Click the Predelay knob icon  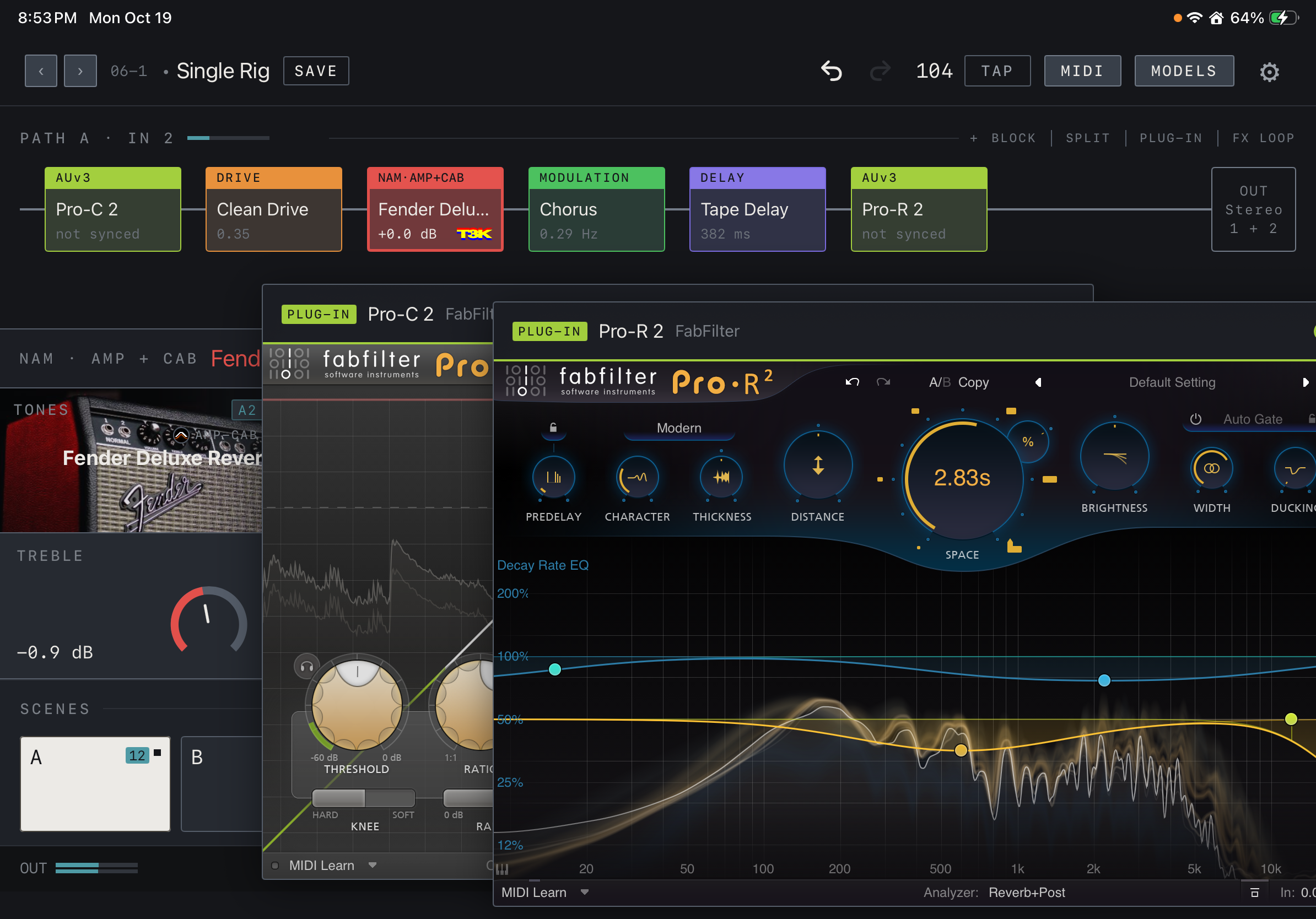point(554,477)
